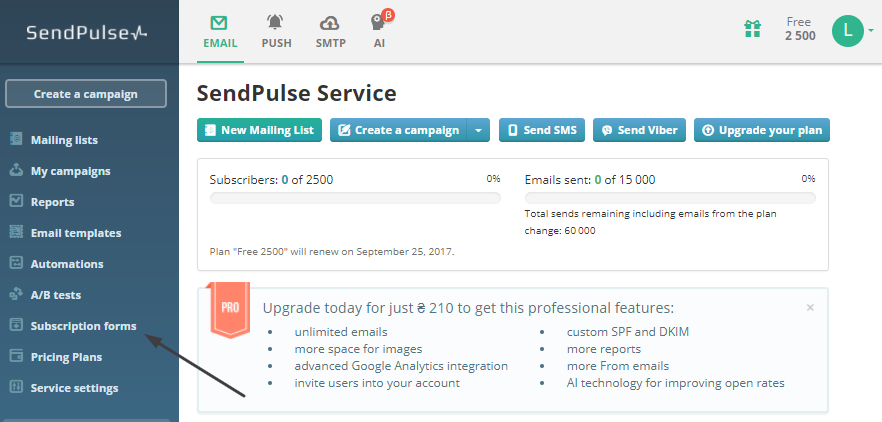882x422 pixels.
Task: Click the Mailing lists sidebar icon
Action: point(16,140)
